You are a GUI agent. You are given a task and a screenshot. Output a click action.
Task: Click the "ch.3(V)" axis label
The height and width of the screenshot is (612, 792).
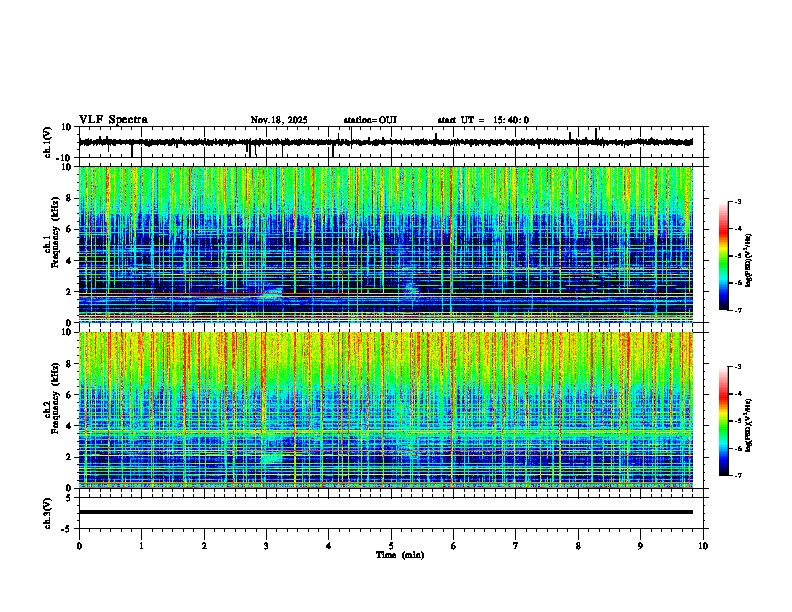48,513
